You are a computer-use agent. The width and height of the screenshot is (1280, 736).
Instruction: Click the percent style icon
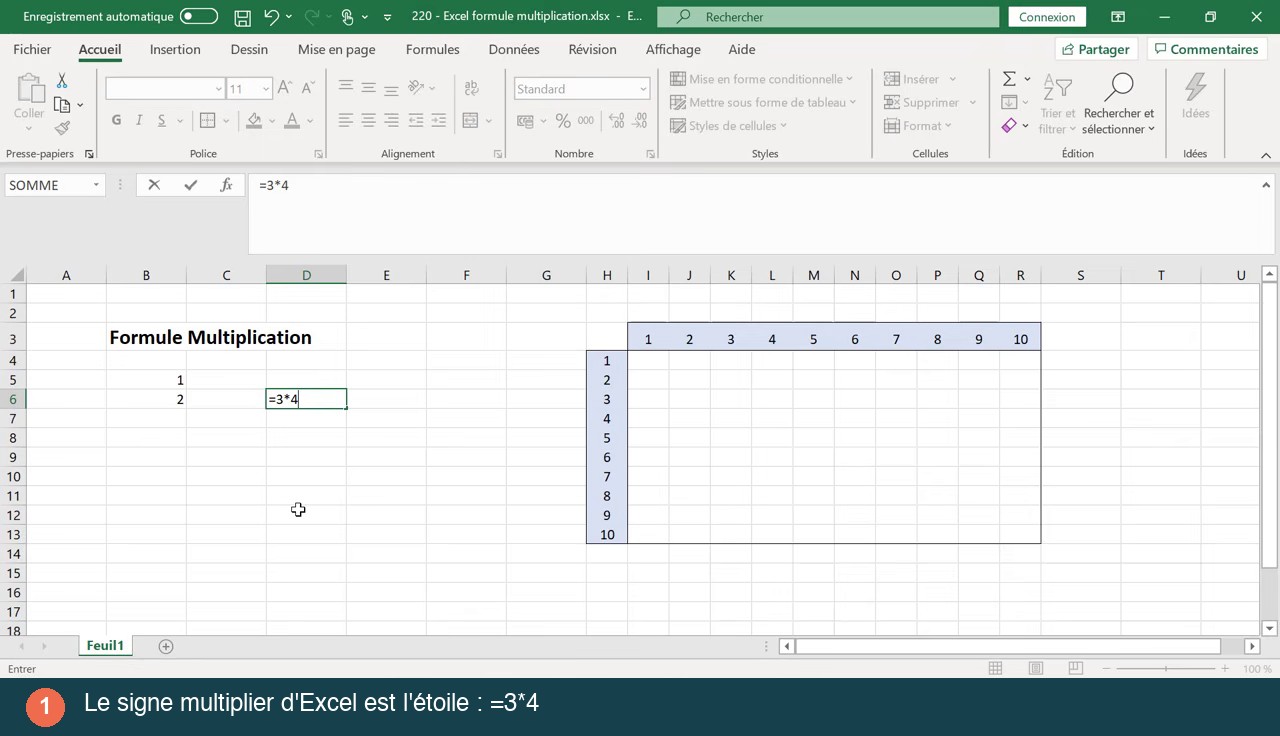tap(563, 121)
